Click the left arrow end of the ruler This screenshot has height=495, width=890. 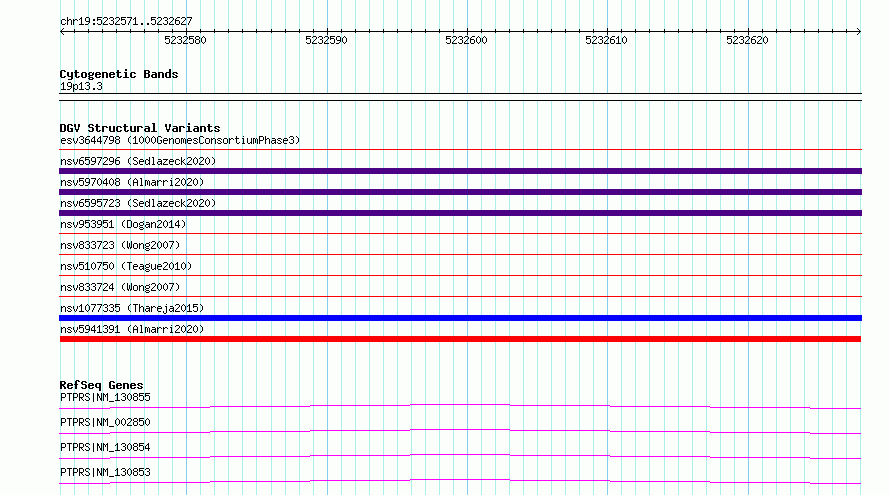pos(62,31)
